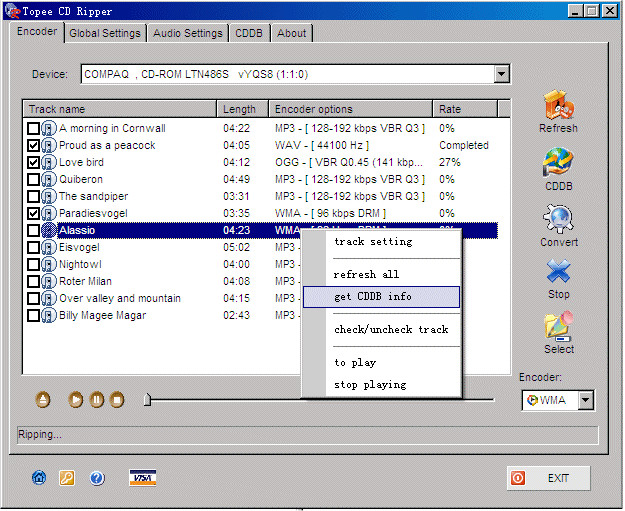This screenshot has width=625, height=511.
Task: Uncheck the Proud as a peacock track
Action: 33,145
